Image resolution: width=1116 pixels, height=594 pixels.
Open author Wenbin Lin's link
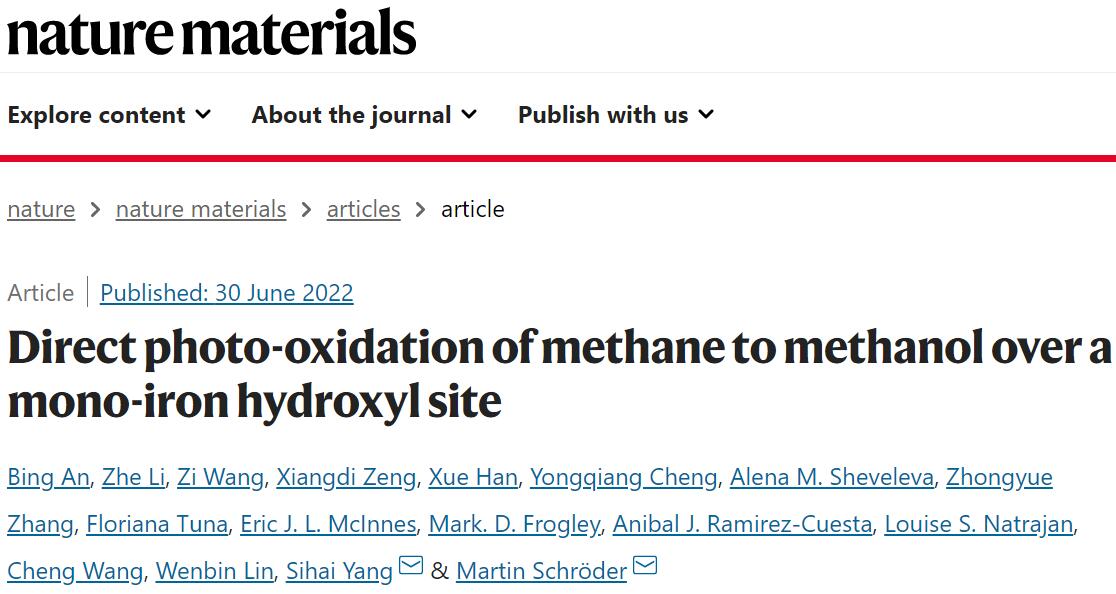[214, 571]
